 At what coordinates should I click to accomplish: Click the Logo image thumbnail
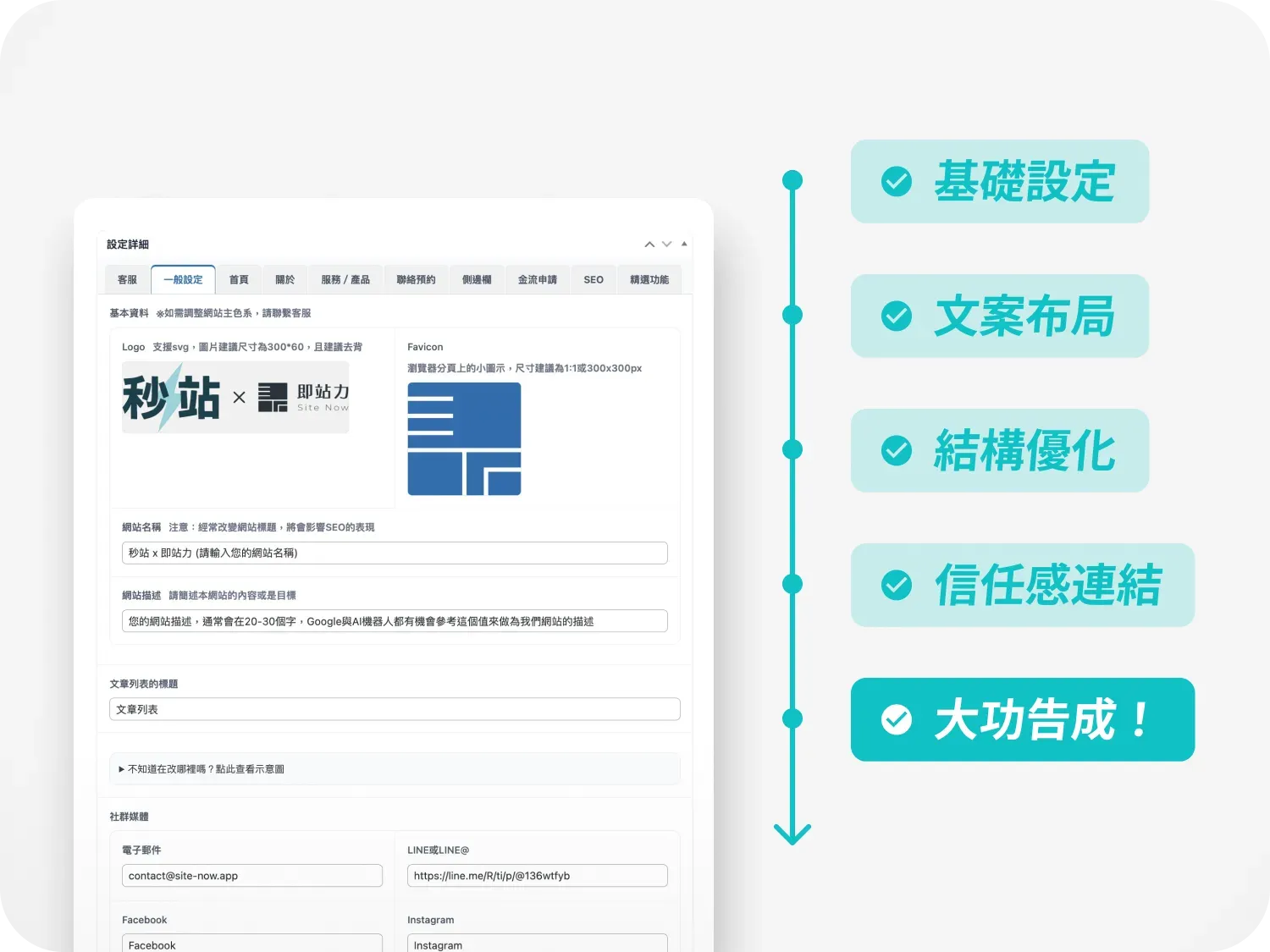235,397
